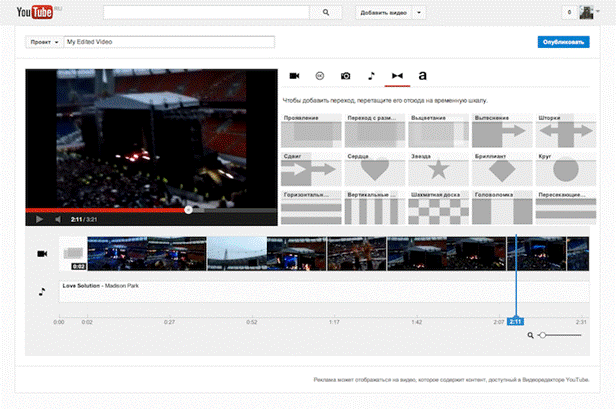Click the timeline zoom magnifier icon

click(530, 335)
